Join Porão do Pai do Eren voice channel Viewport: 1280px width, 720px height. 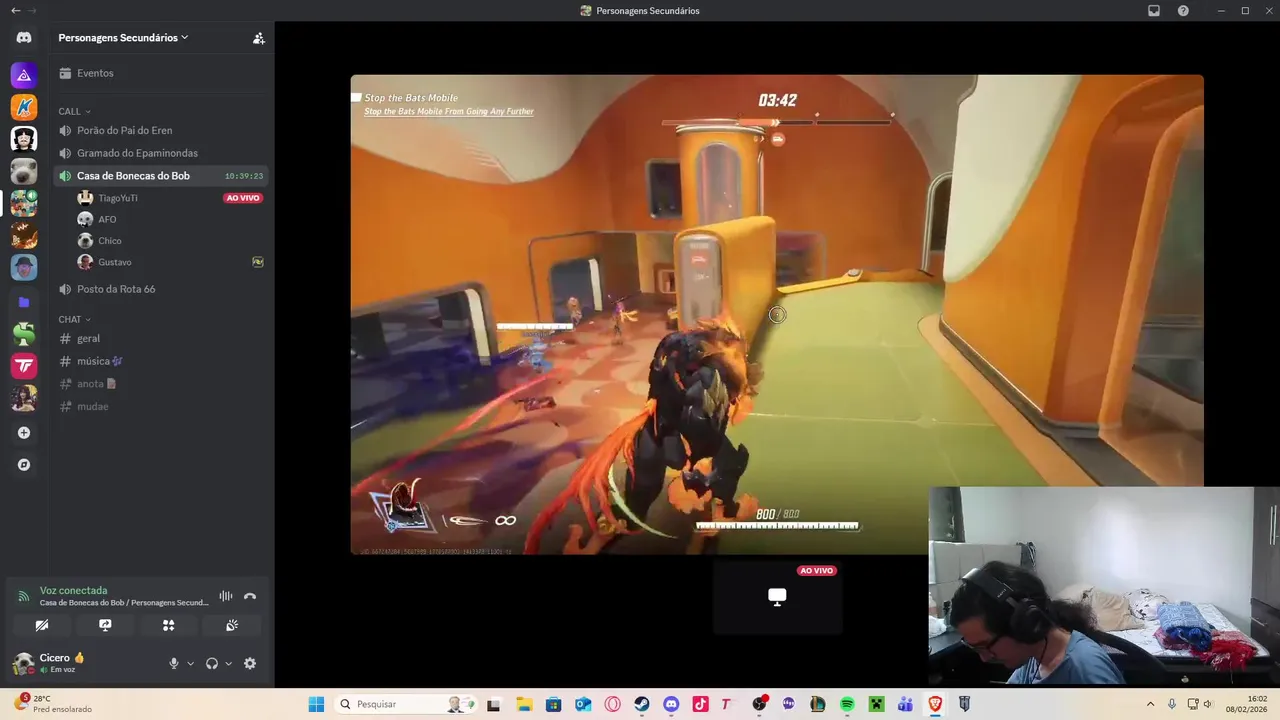click(161, 130)
